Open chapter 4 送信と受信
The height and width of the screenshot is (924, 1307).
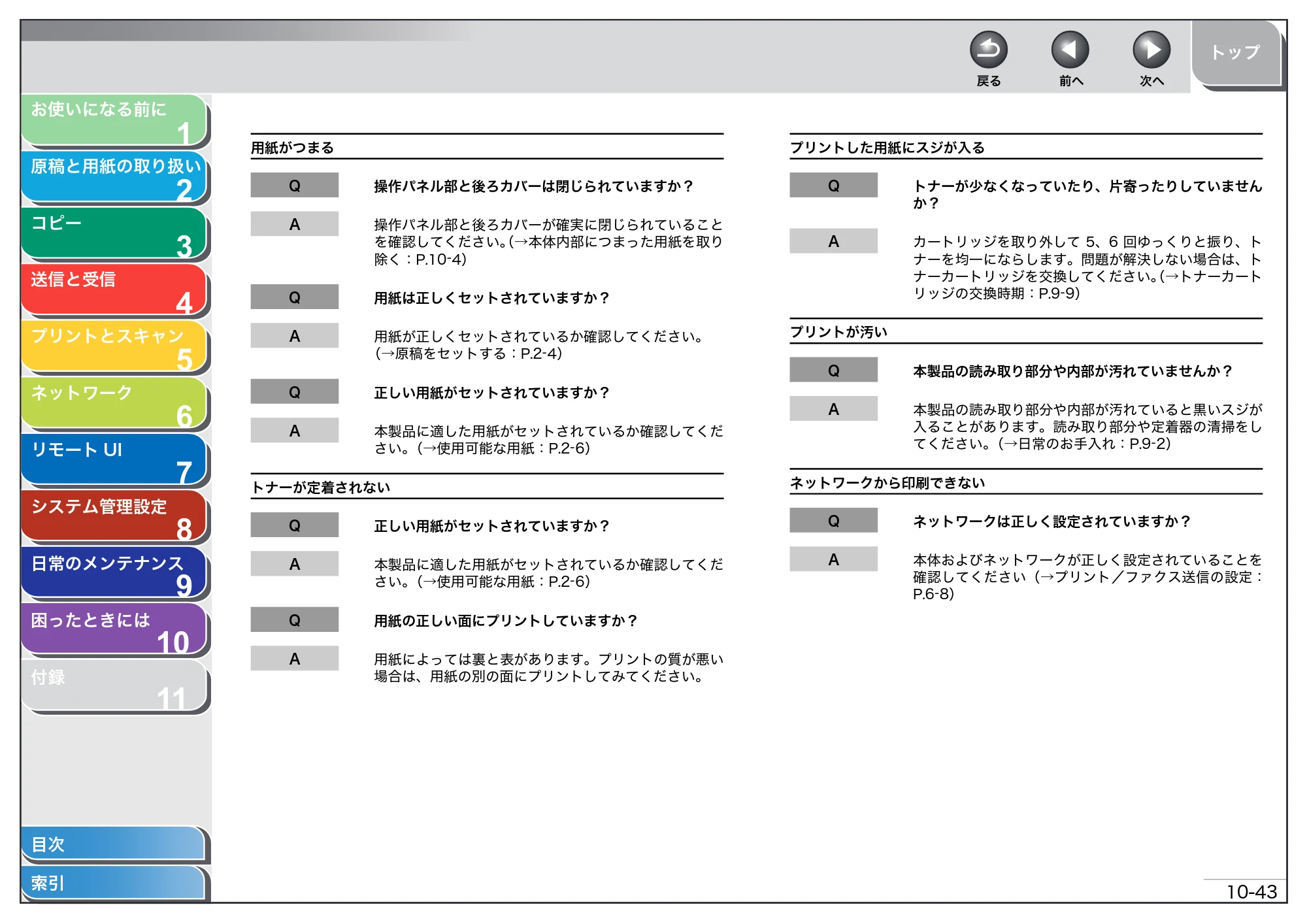pos(114,289)
